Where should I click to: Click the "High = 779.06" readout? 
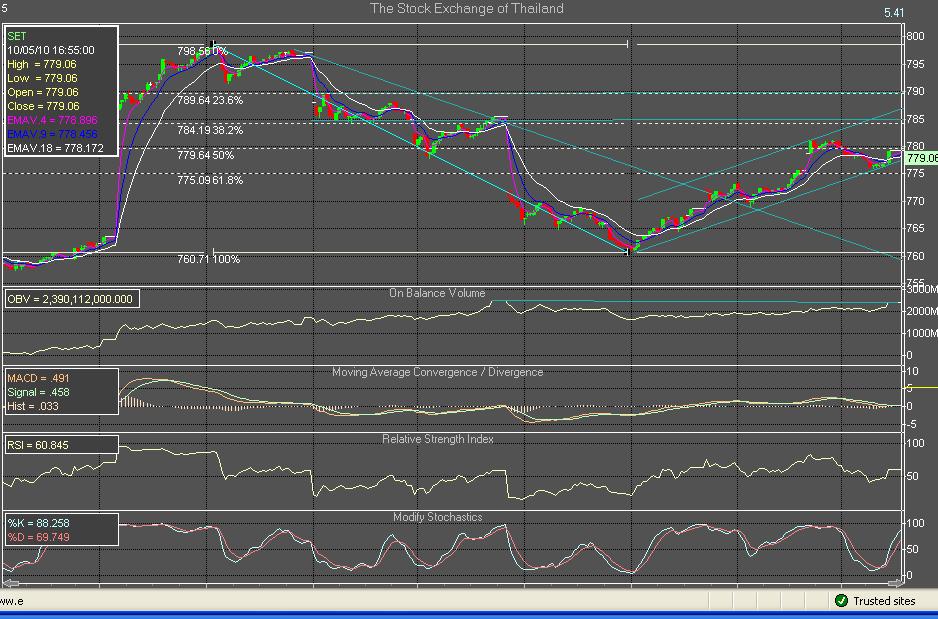(x=42, y=64)
